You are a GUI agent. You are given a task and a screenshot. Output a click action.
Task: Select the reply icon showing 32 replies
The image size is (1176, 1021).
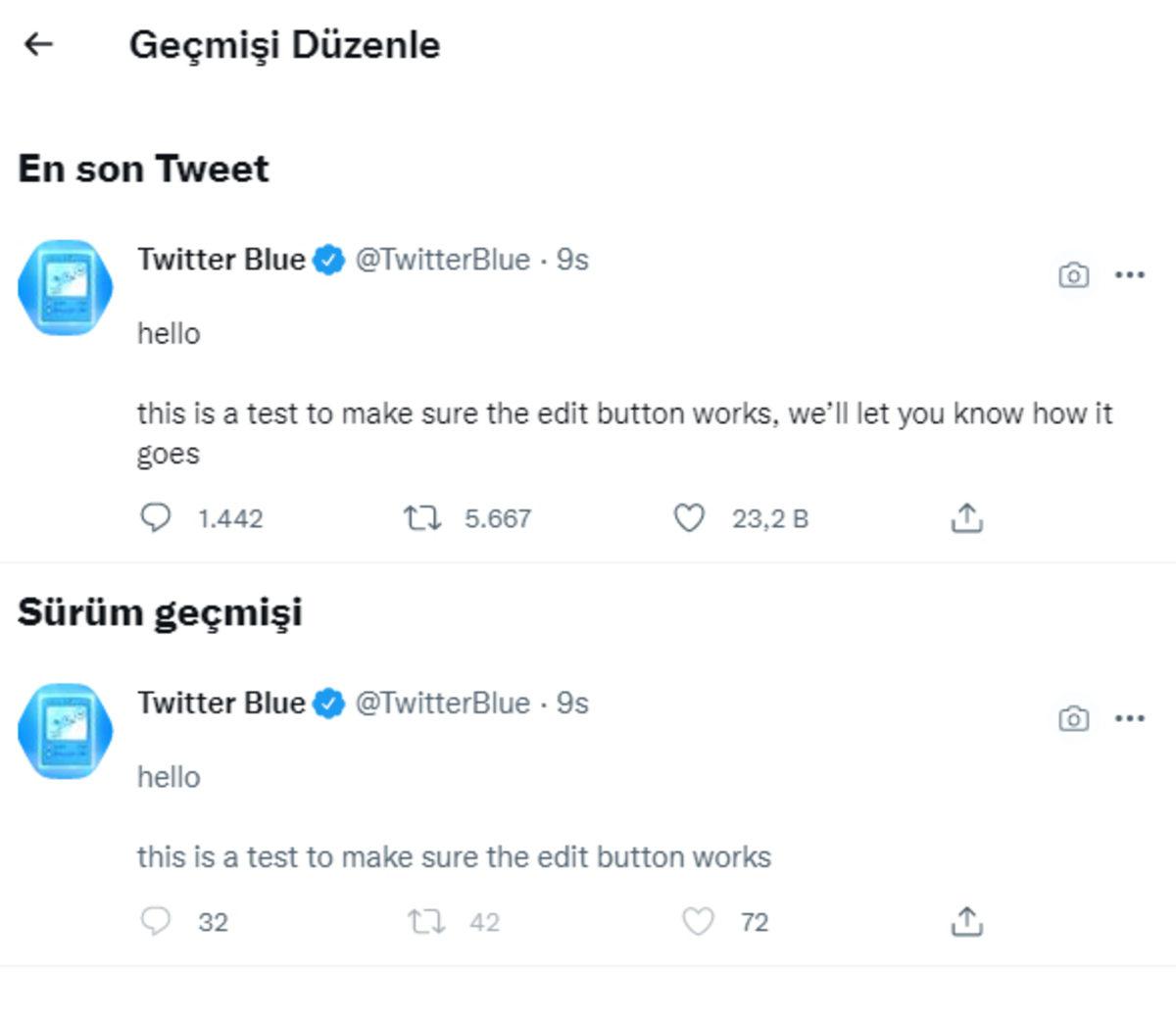(158, 921)
